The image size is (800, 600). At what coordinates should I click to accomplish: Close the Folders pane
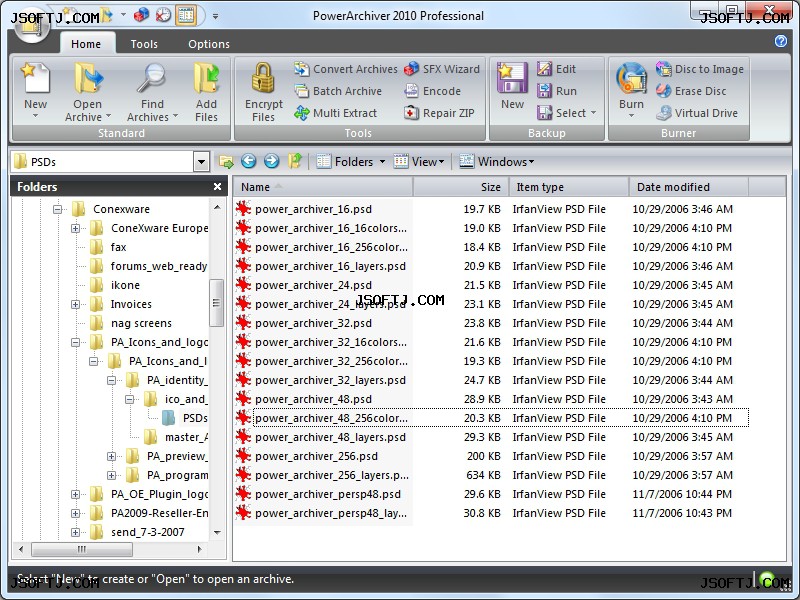coord(217,186)
